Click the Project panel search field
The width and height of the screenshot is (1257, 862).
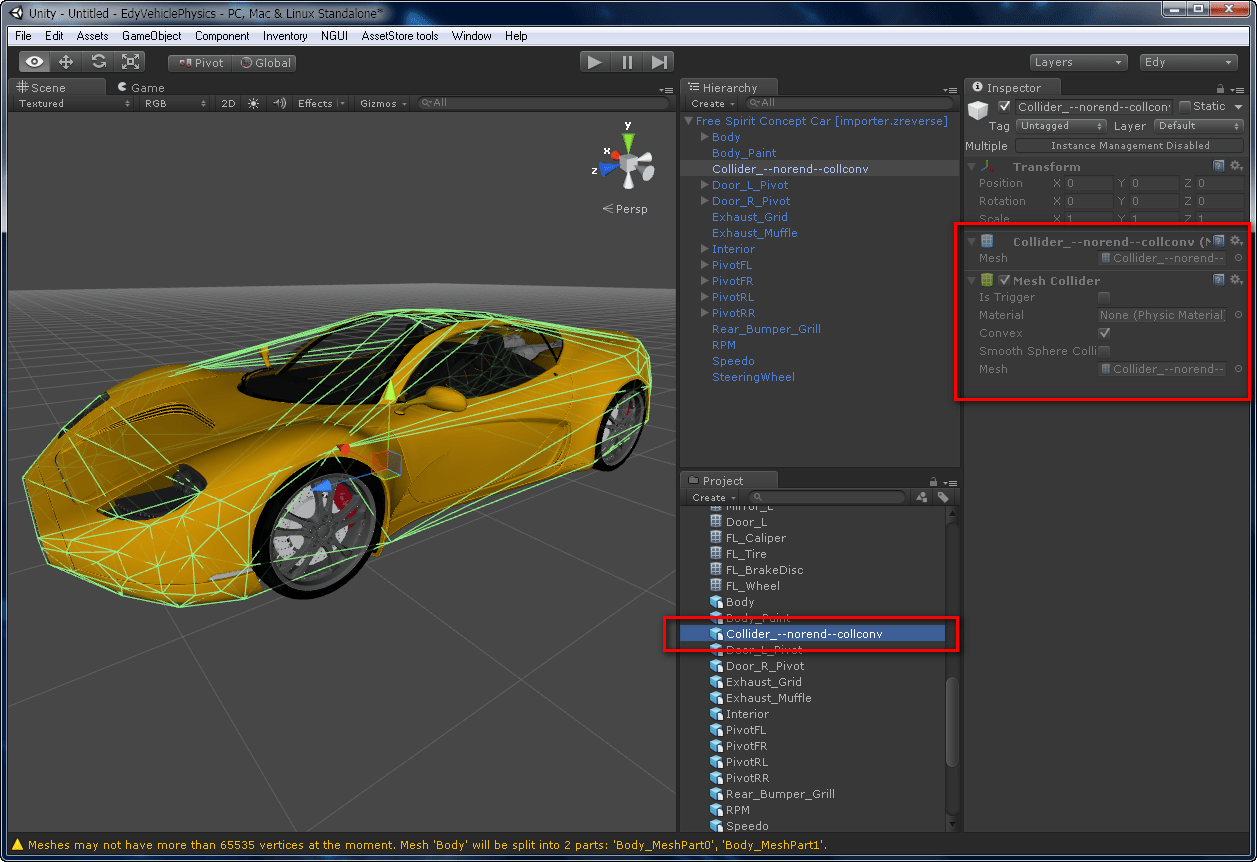(x=826, y=497)
